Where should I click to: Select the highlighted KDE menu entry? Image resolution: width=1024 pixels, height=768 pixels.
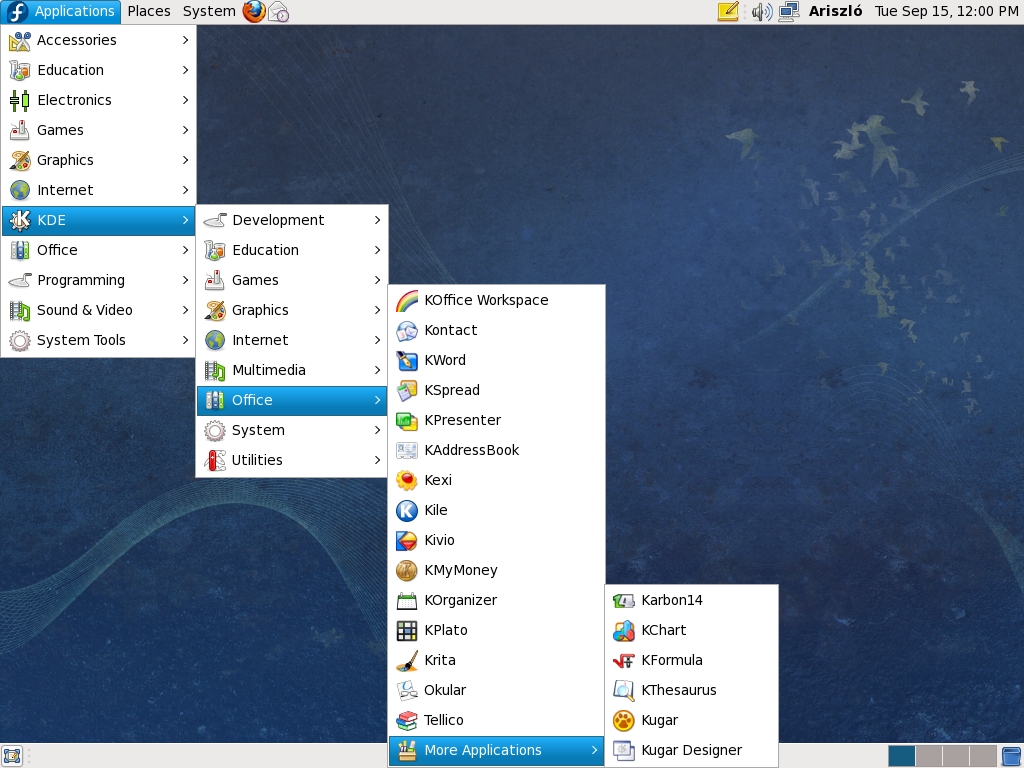click(x=98, y=220)
